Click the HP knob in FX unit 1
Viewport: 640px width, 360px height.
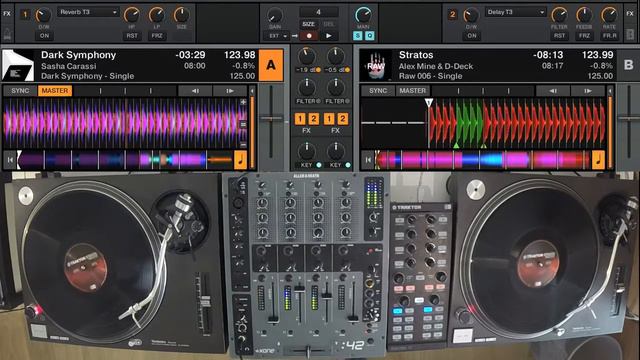[x=131, y=15]
